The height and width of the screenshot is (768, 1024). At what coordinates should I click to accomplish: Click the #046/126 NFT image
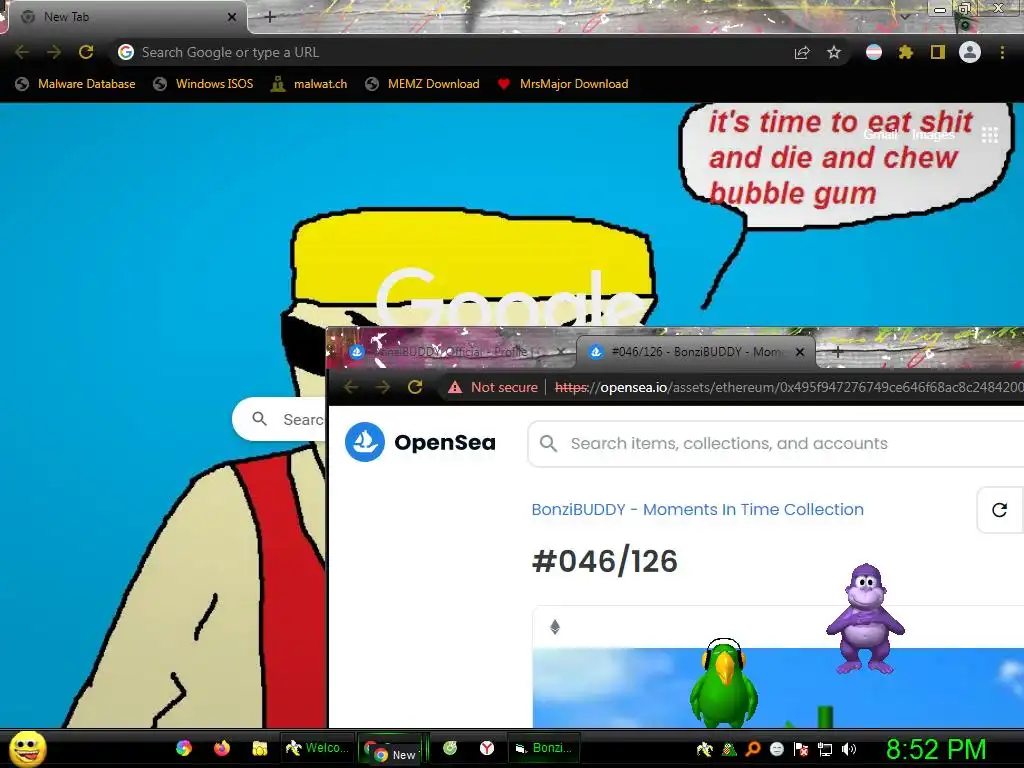click(778, 688)
